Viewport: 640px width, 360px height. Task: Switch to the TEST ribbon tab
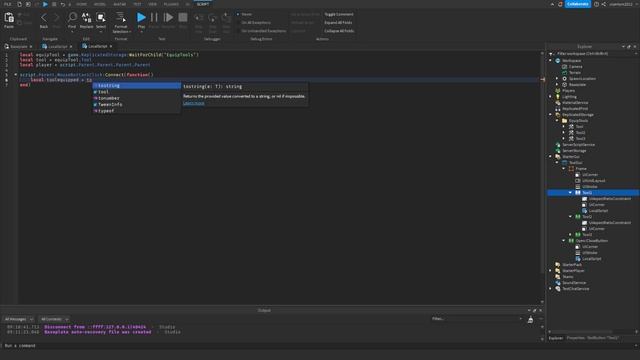click(137, 4)
